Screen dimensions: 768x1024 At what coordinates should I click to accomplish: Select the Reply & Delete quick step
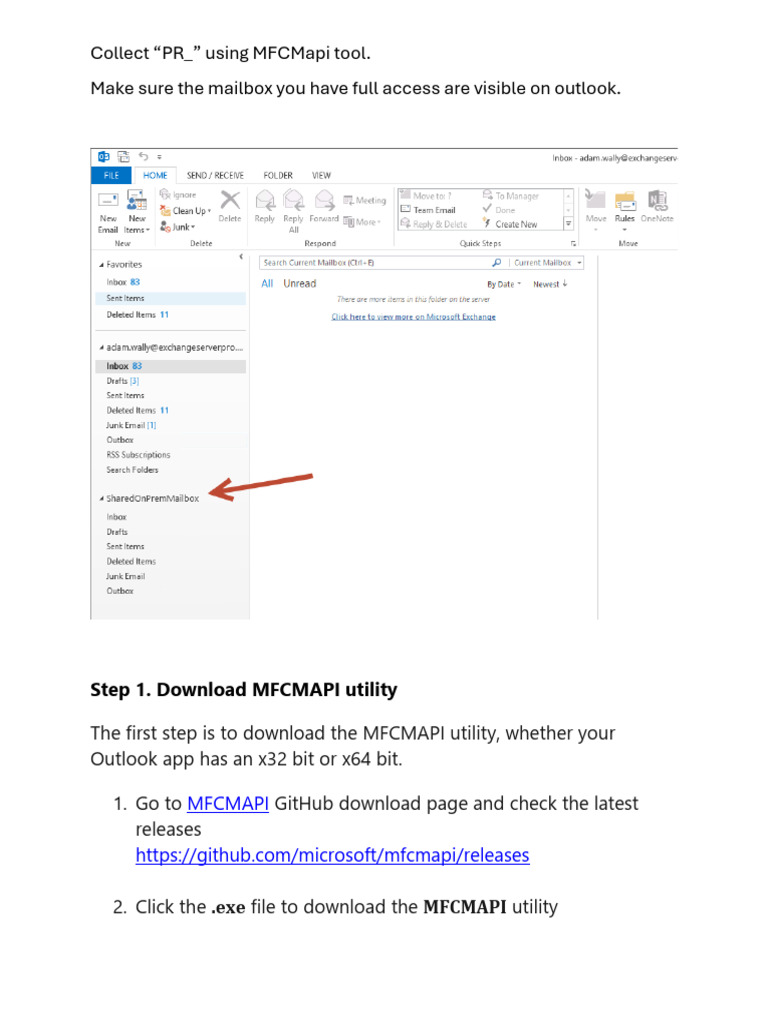point(434,224)
